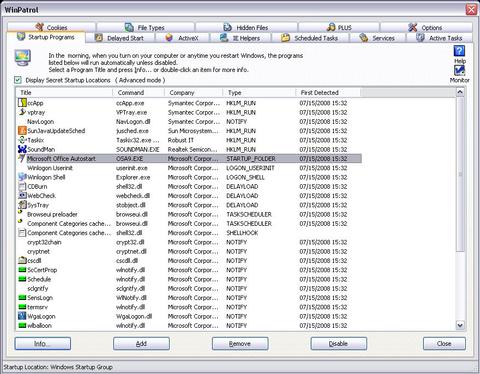The height and width of the screenshot is (374, 480).
Task: Sort by First Detected column header
Action: (x=328, y=92)
